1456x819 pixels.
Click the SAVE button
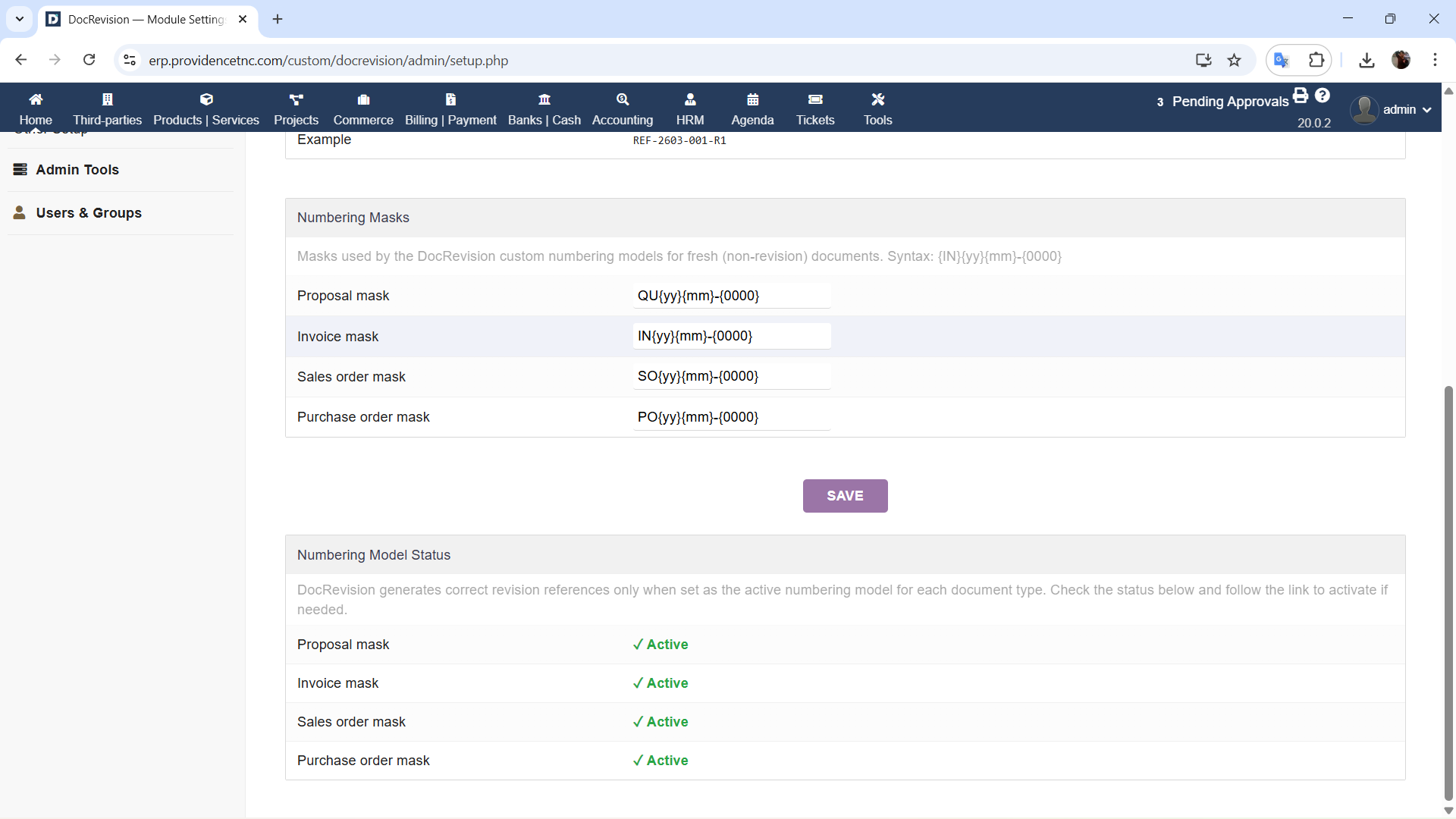(x=845, y=496)
